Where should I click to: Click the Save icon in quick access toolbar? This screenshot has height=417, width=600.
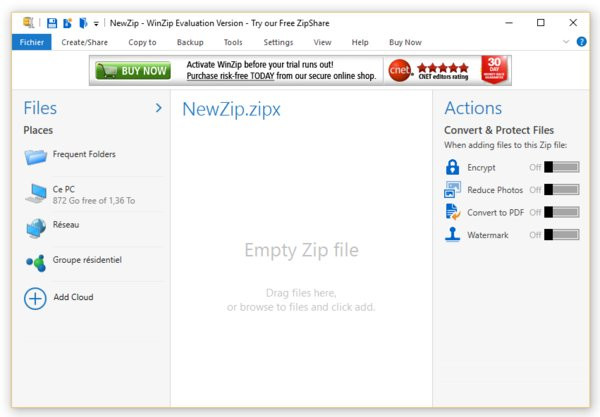[x=52, y=22]
